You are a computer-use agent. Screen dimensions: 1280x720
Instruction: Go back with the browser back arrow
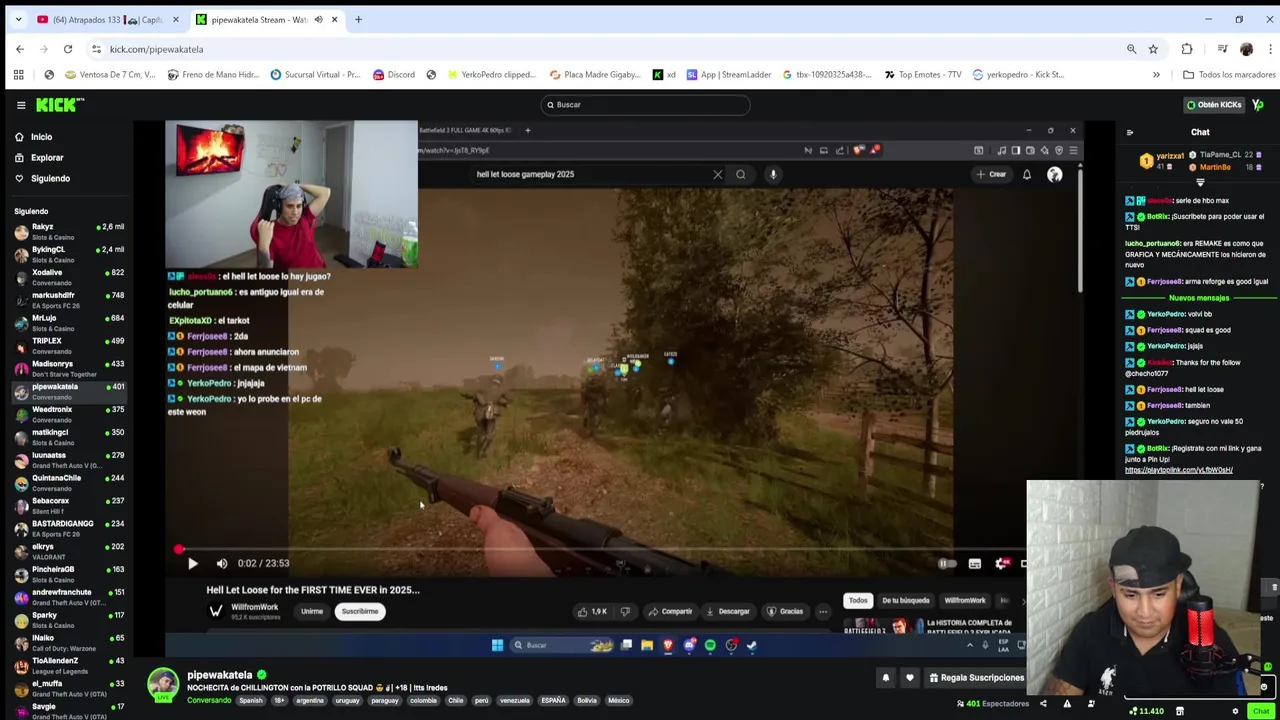pyautogui.click(x=20, y=49)
